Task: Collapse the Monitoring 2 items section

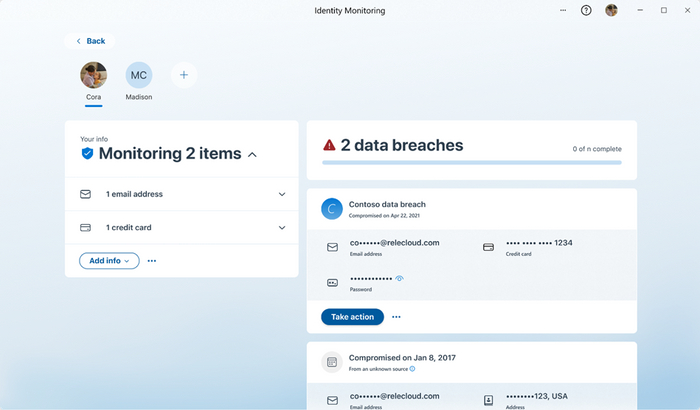Action: (252, 155)
